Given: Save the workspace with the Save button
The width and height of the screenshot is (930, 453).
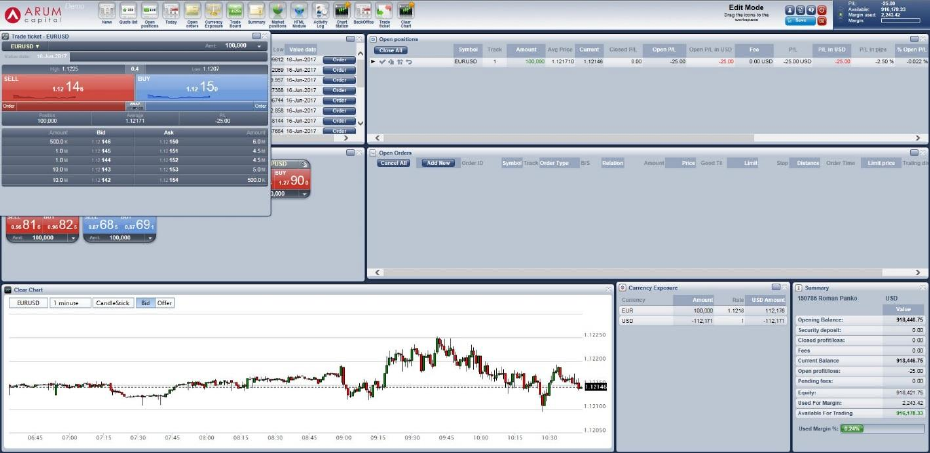Looking at the screenshot, I should coord(801,21).
